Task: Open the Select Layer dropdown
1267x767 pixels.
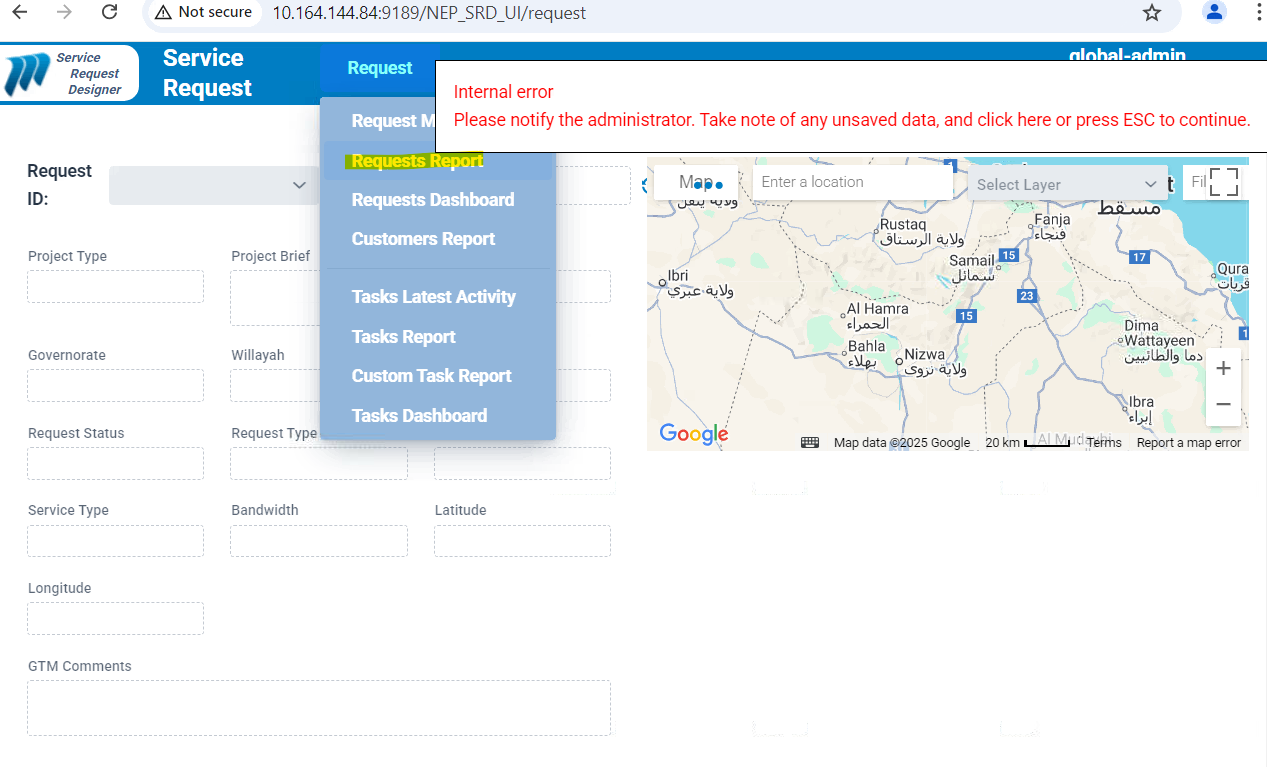Action: pyautogui.click(x=1066, y=184)
